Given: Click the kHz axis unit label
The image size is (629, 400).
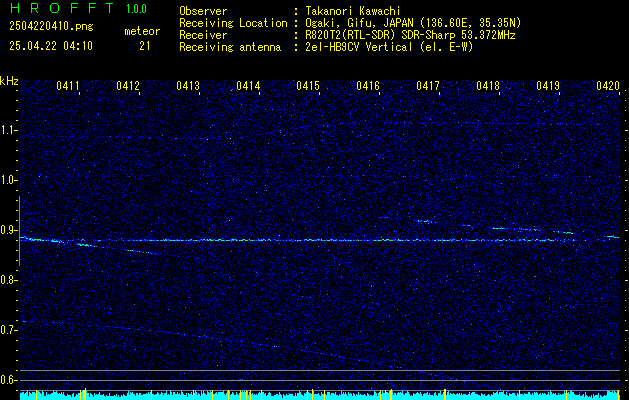Looking at the screenshot, I should pos(9,81).
